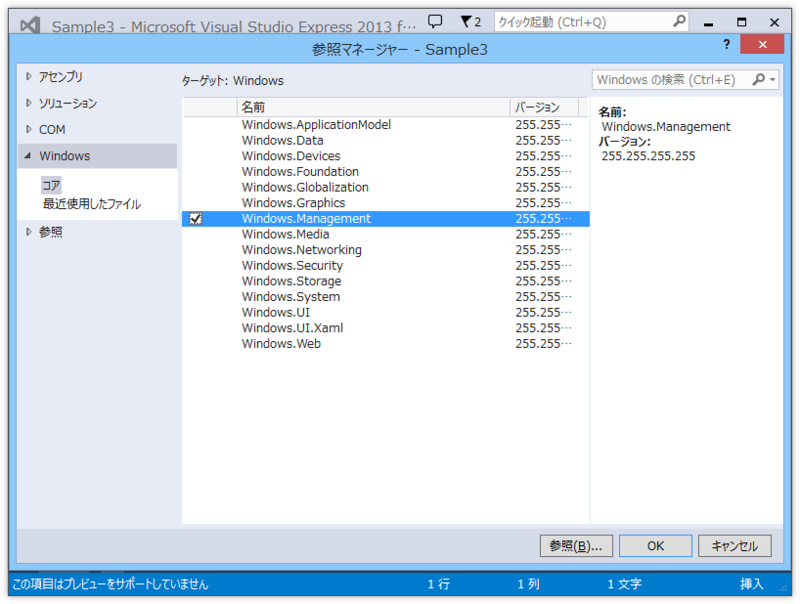800x604 pixels.
Task: Confirm with the OK button
Action: tap(655, 546)
